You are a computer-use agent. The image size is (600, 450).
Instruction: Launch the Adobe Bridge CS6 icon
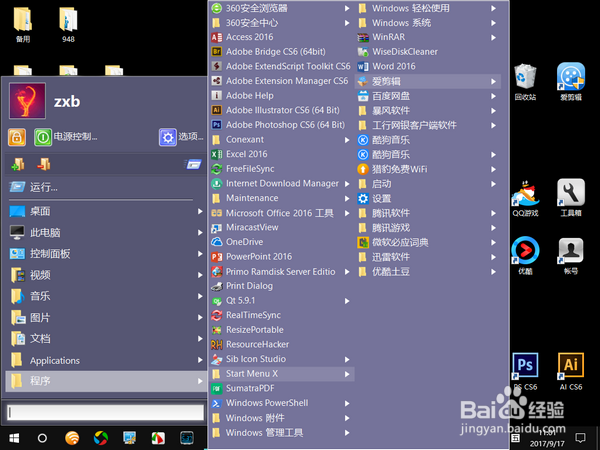[x=217, y=52]
